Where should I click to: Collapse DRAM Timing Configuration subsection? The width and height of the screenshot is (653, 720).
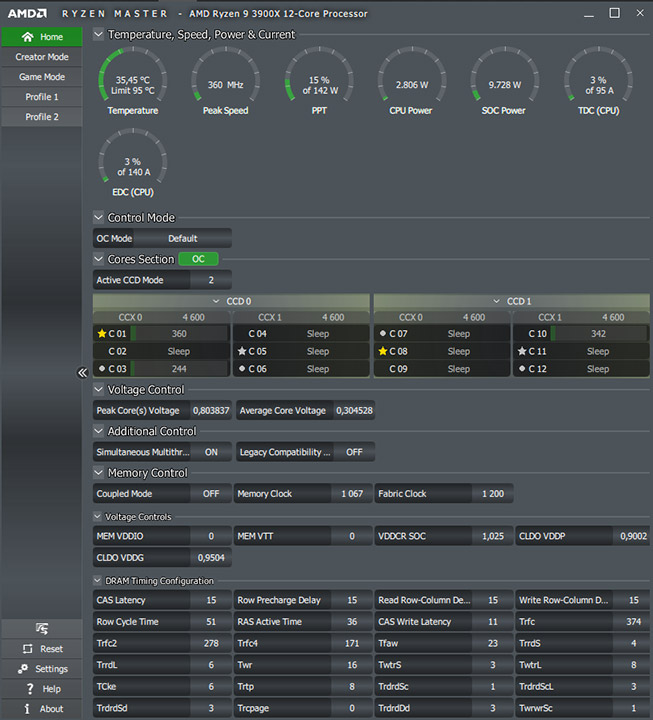[97, 580]
